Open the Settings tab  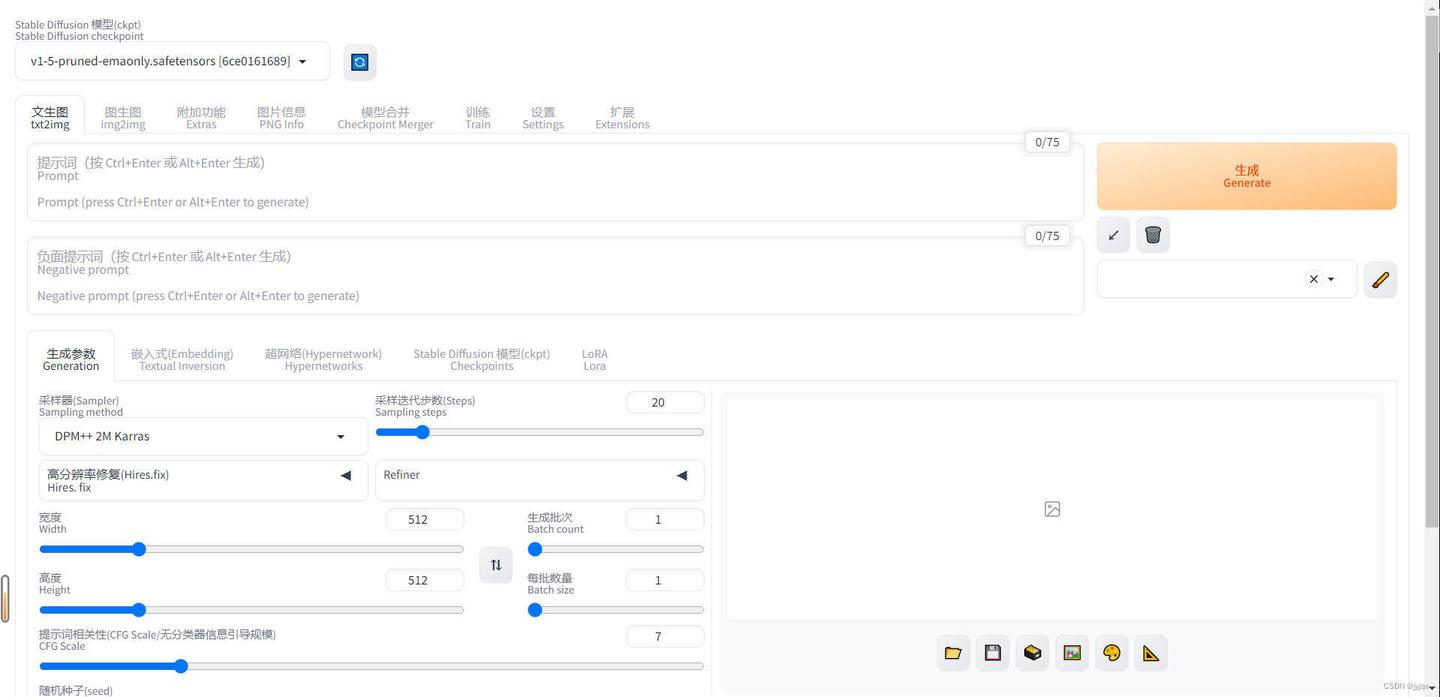pos(543,118)
